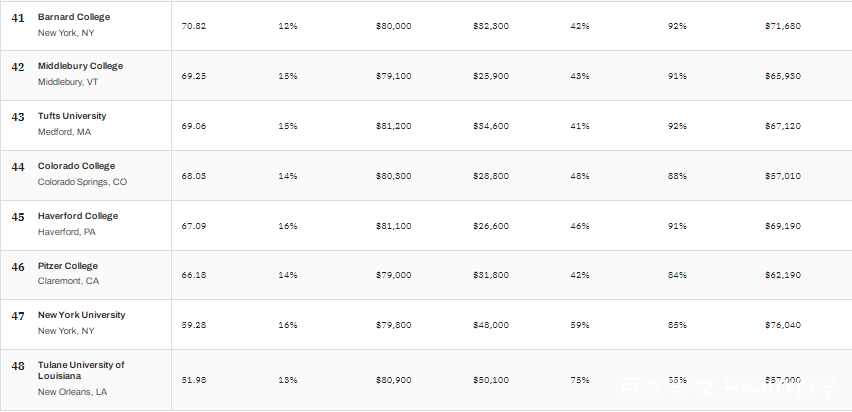Click Barnard score 70.82
The height and width of the screenshot is (412, 852).
tap(194, 26)
